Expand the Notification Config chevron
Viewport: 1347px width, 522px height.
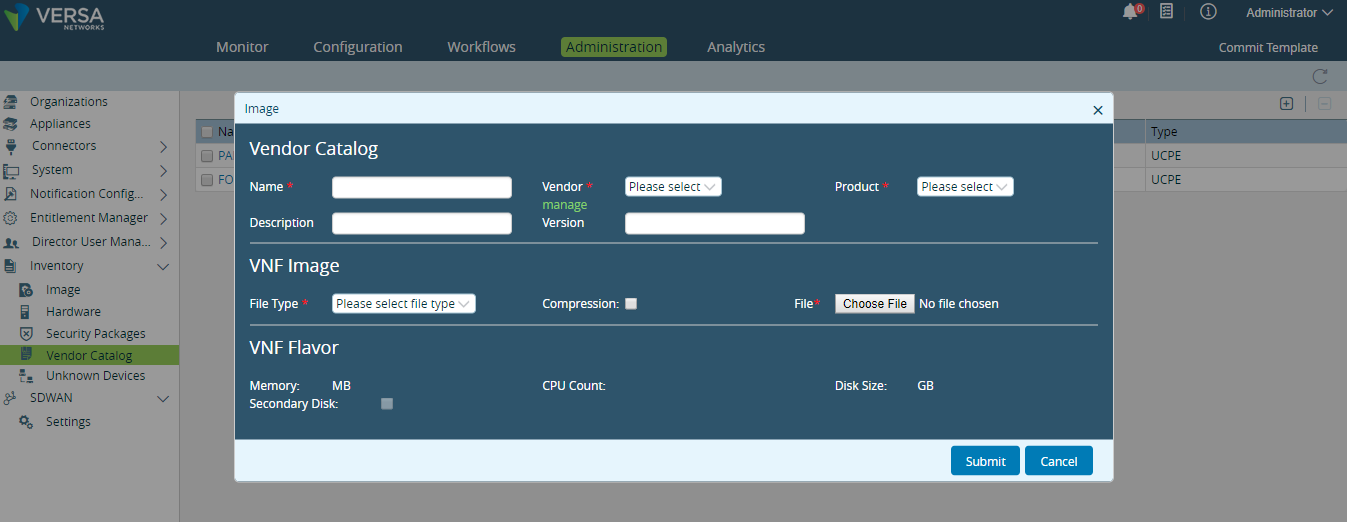pos(164,194)
